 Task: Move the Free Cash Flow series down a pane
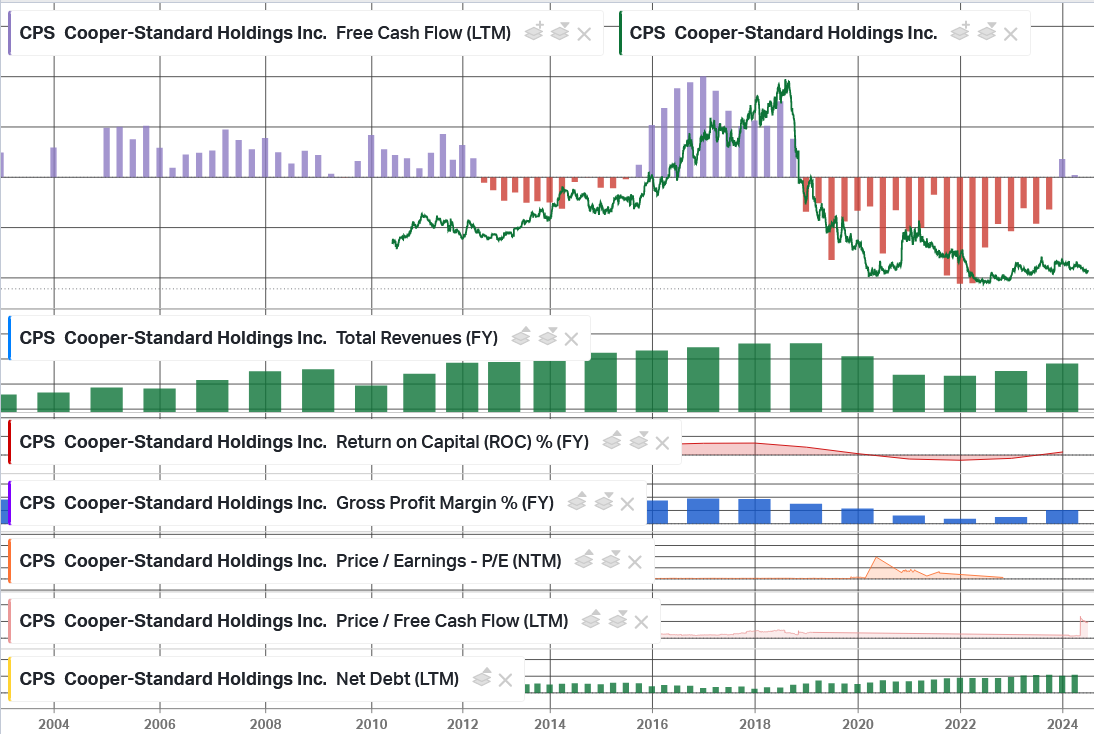point(560,31)
